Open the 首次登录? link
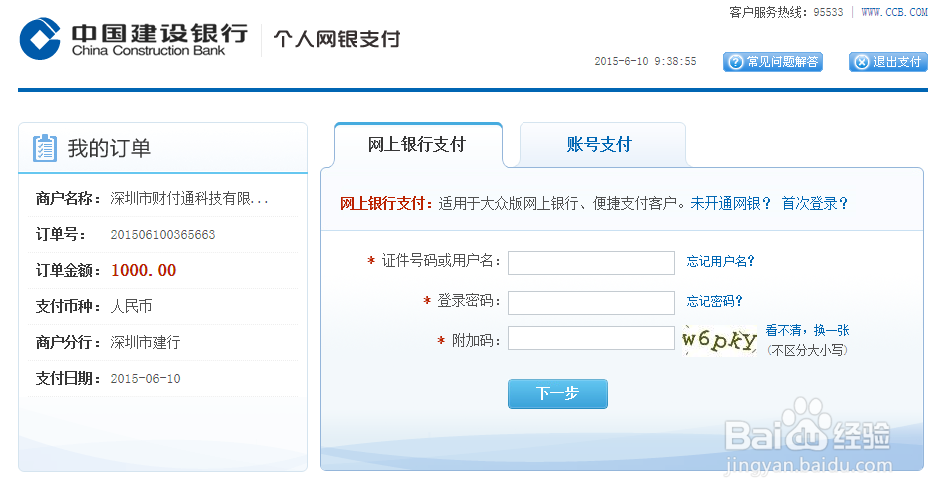Image resolution: width=944 pixels, height=498 pixels. (x=815, y=204)
